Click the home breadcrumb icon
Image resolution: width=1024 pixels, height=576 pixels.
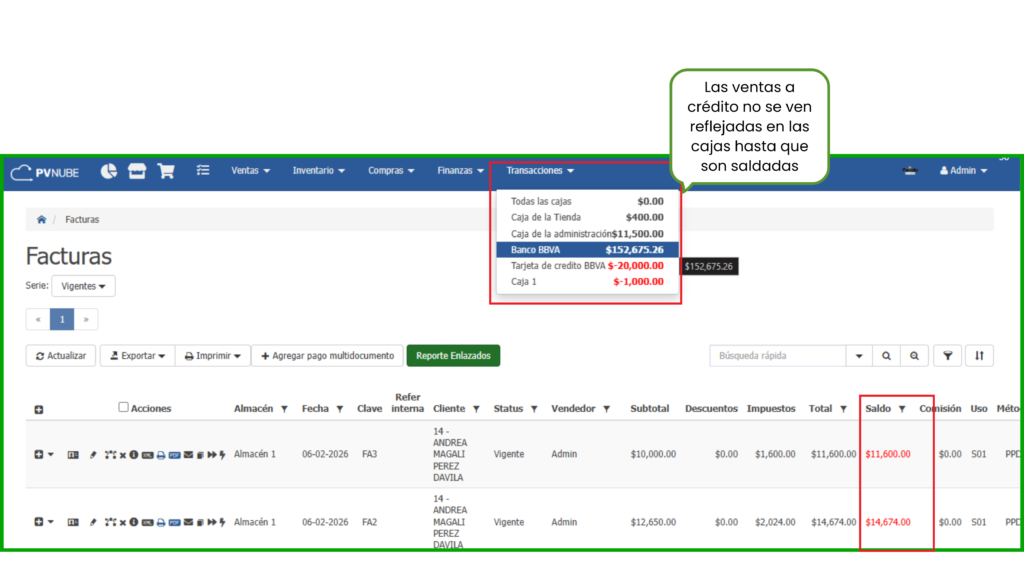[41, 219]
